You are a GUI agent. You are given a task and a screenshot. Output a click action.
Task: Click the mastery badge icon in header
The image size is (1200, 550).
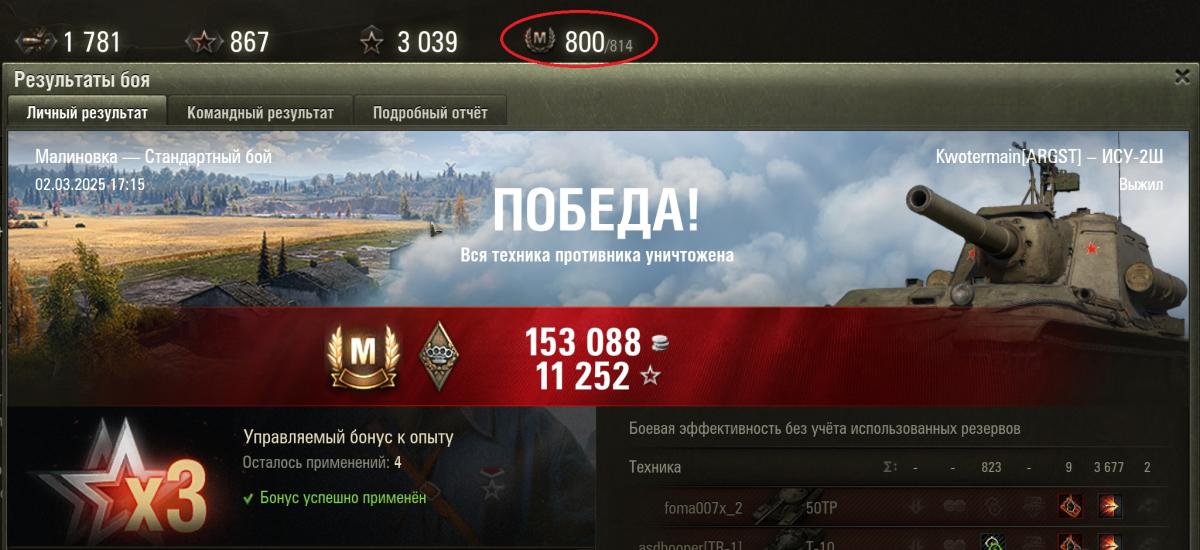pyautogui.click(x=539, y=41)
